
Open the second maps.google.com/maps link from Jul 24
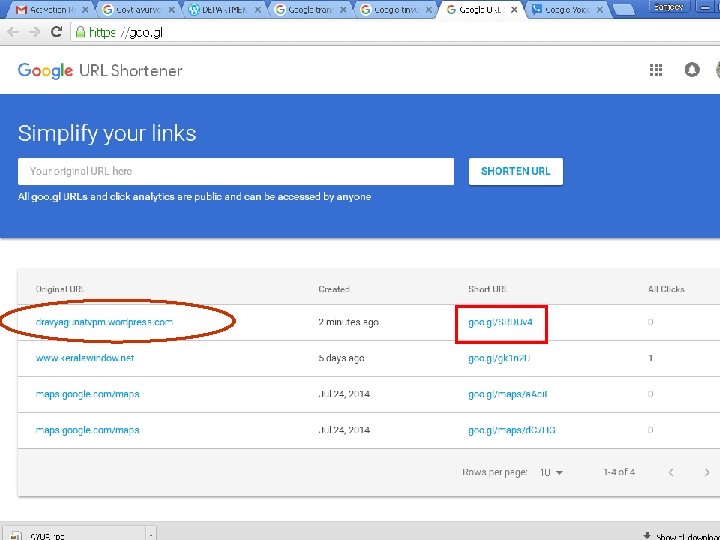click(x=87, y=430)
